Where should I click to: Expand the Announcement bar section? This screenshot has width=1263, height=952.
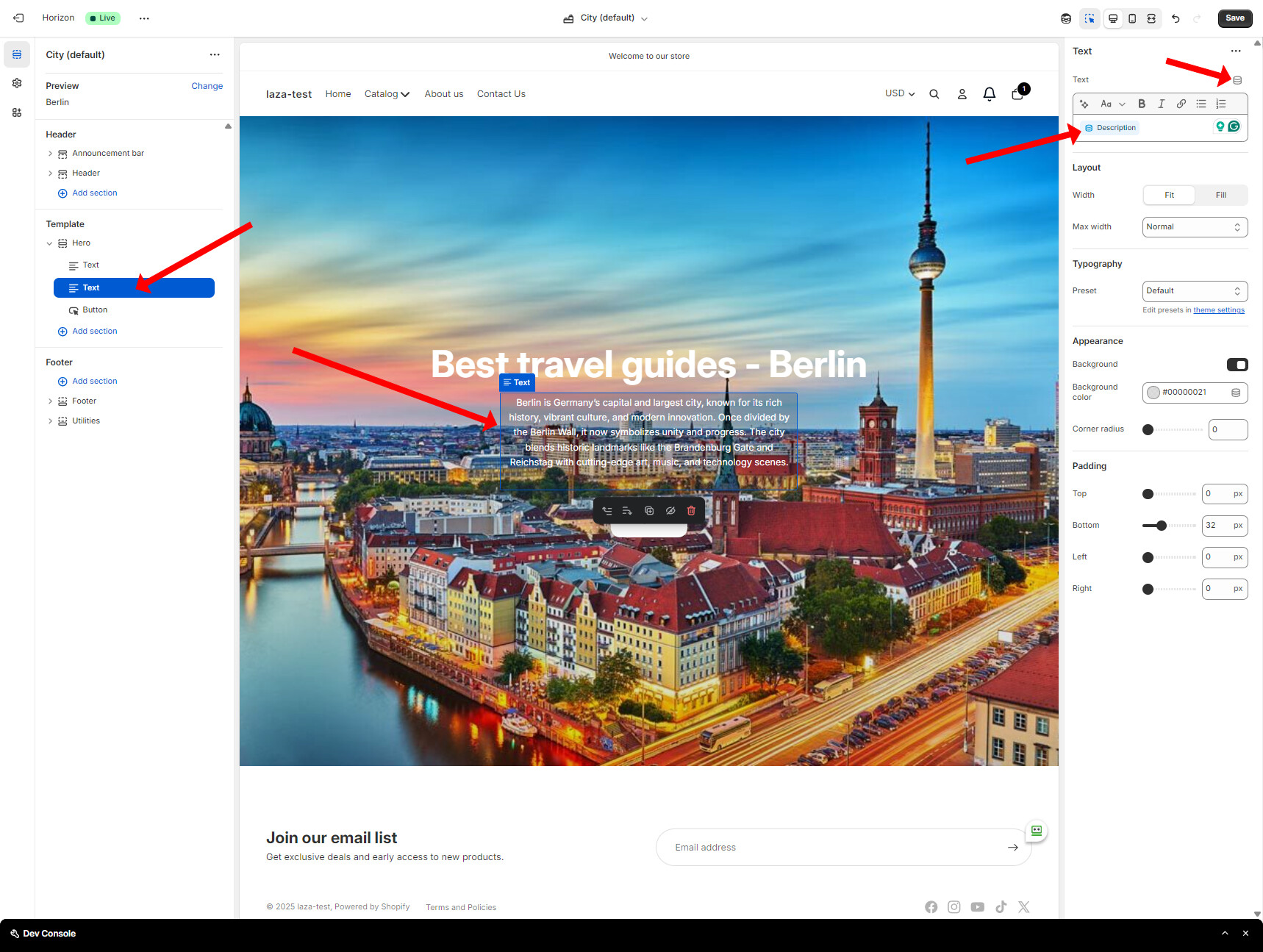50,154
